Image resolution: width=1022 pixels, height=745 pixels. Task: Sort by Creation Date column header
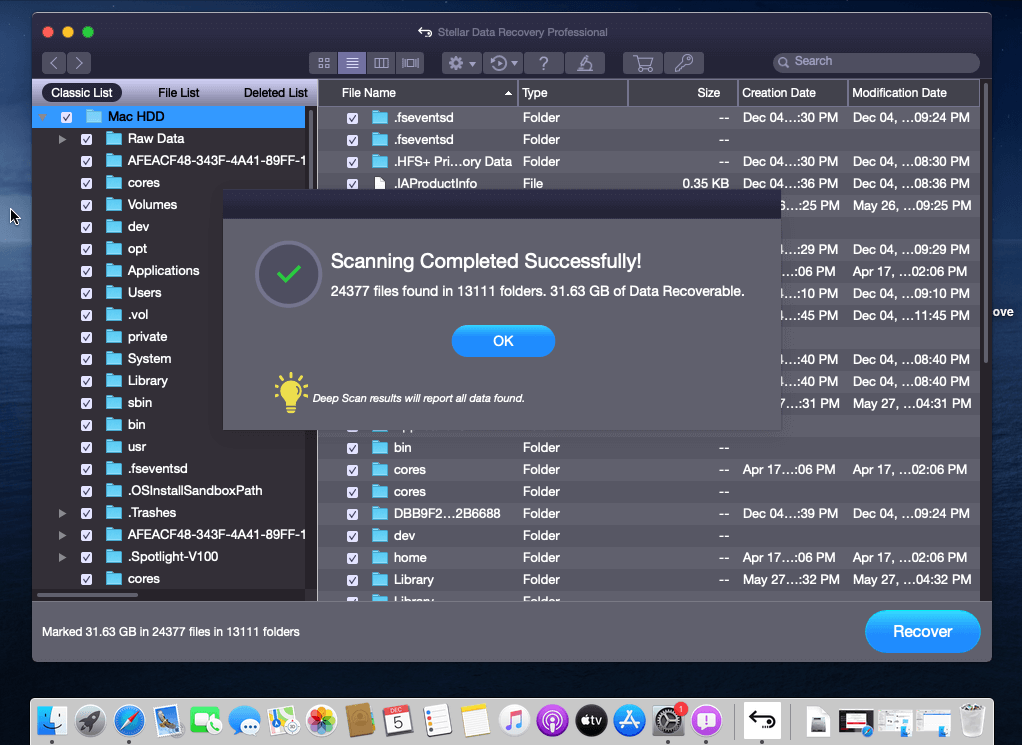click(793, 93)
